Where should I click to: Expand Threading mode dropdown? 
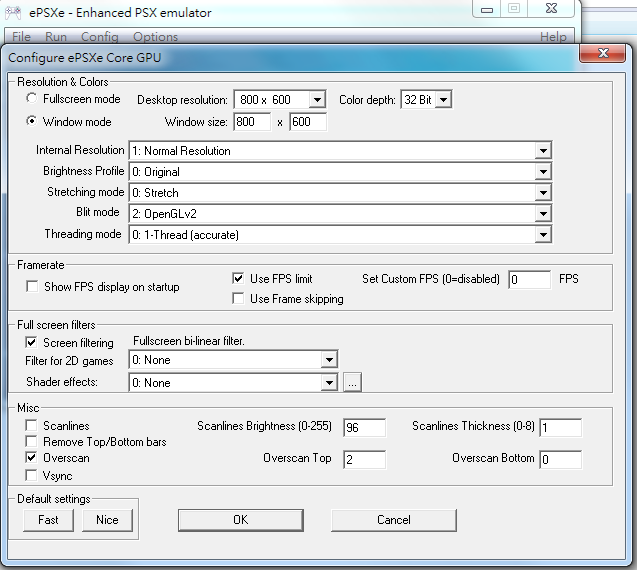543,234
